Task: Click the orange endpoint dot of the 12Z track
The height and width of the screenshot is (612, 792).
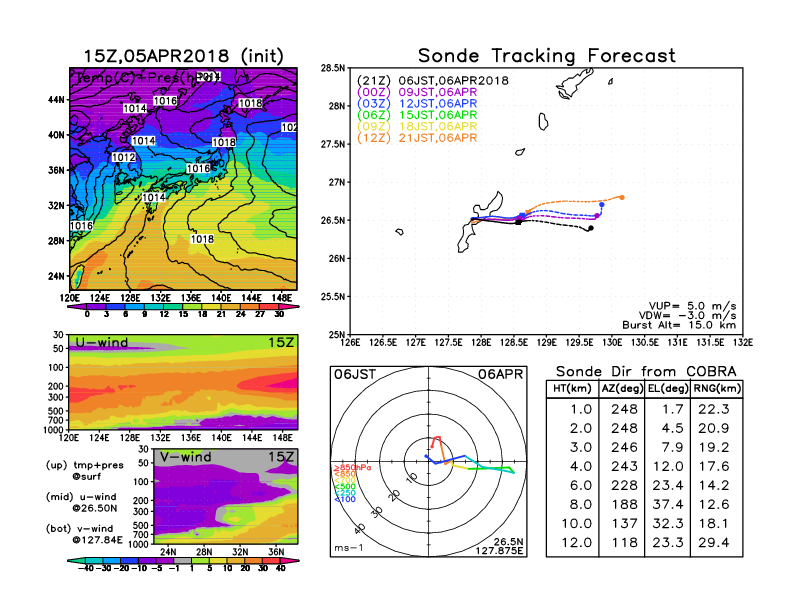Action: pyautogui.click(x=622, y=197)
